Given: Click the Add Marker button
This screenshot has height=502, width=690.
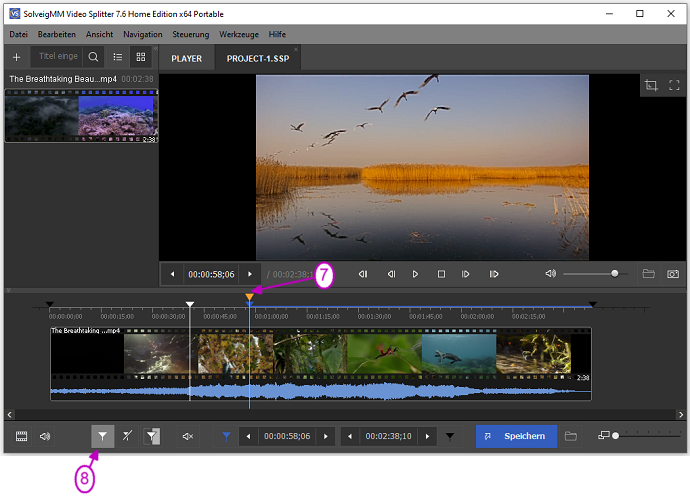Looking at the screenshot, I should tap(103, 436).
